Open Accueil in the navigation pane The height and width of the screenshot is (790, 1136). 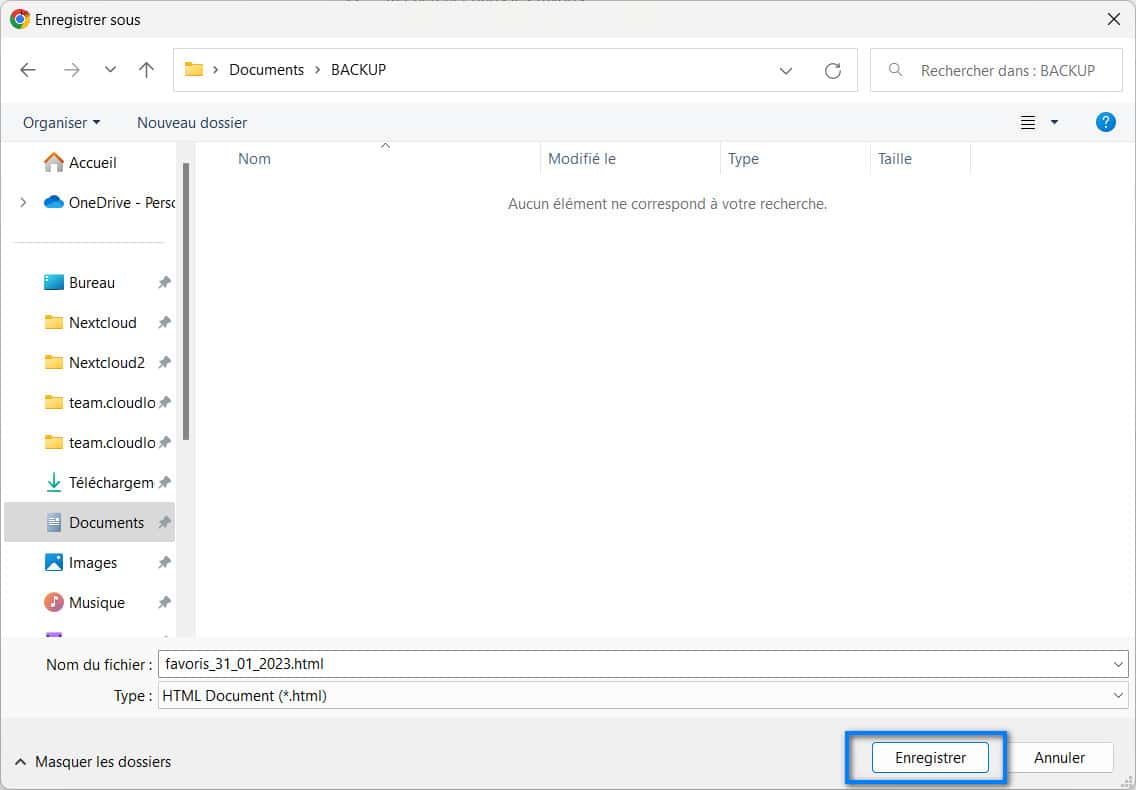point(80,162)
